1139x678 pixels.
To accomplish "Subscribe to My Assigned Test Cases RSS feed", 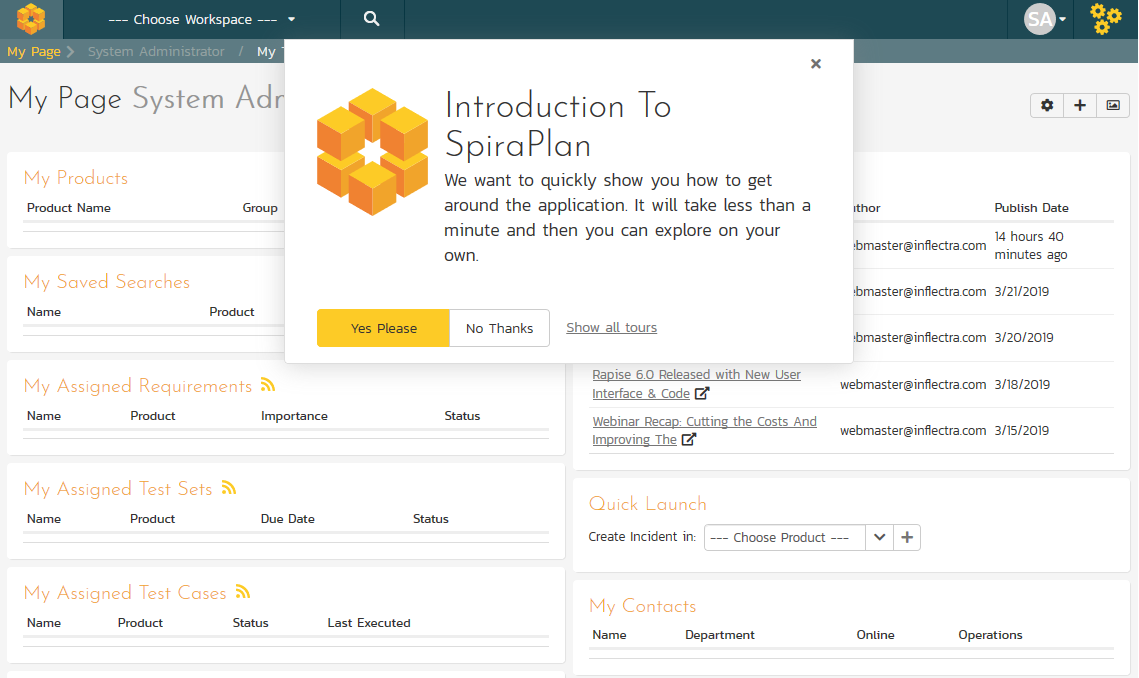I will click(x=243, y=592).
